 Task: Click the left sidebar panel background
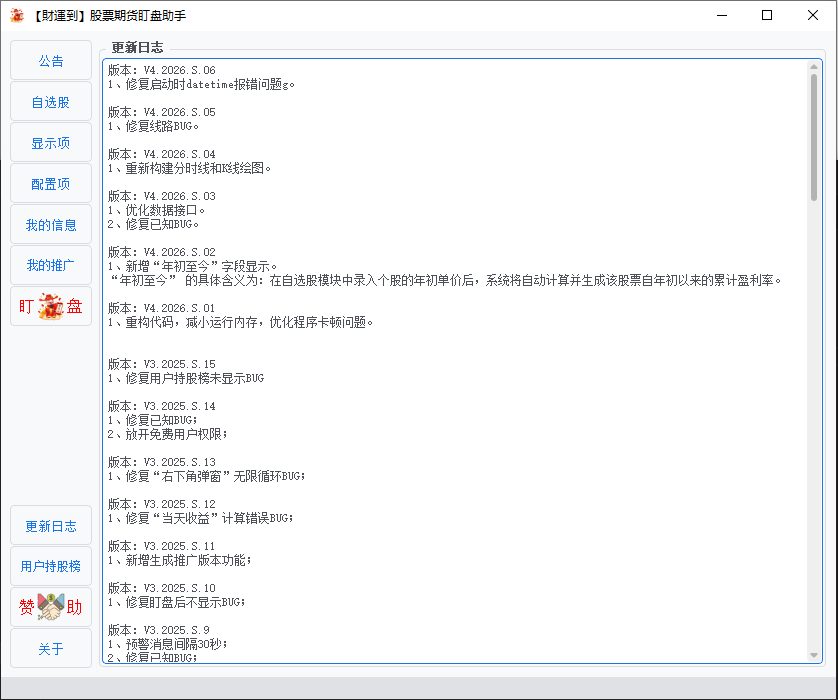50,420
